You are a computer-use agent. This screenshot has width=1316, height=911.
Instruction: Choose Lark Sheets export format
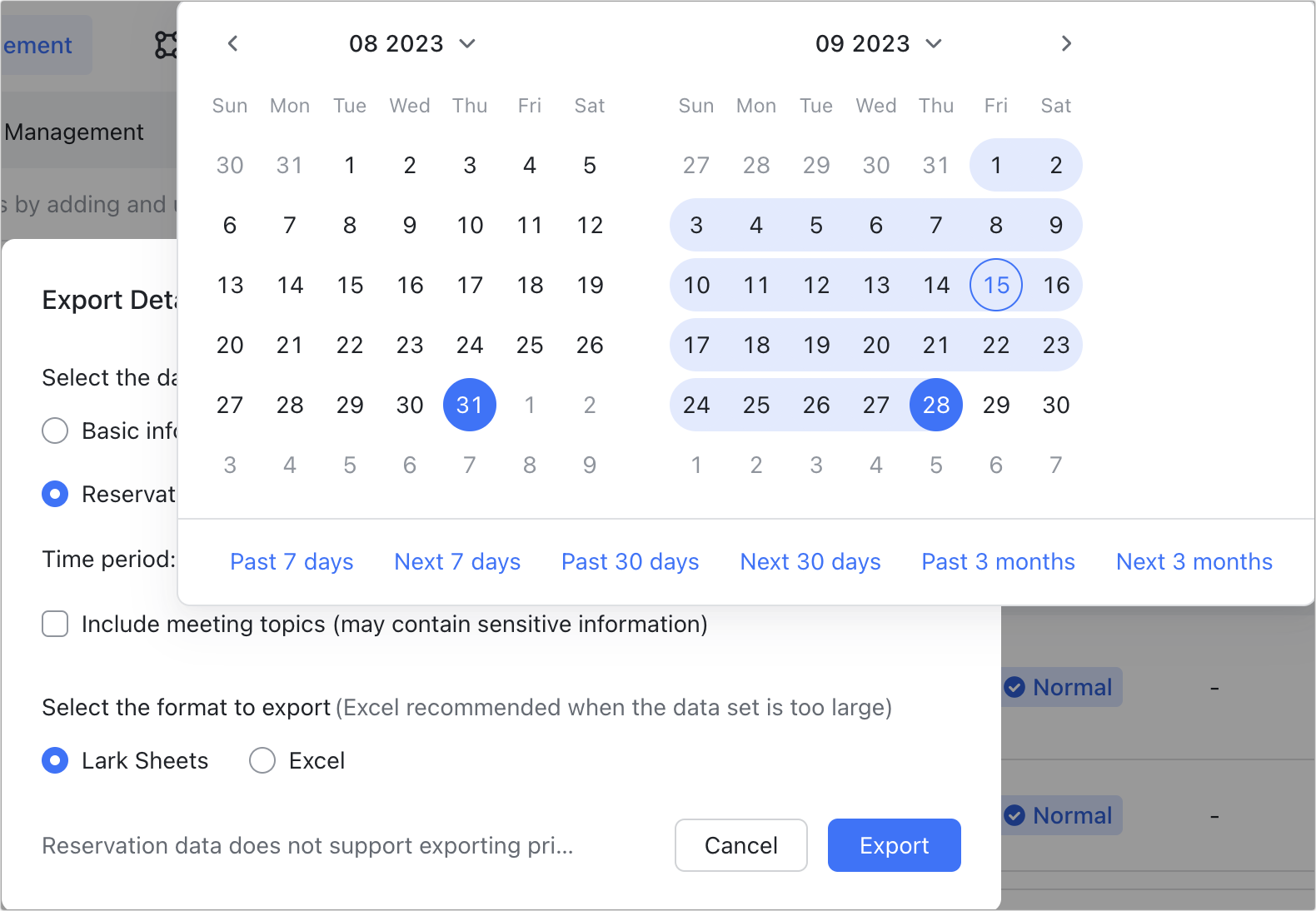click(x=55, y=760)
